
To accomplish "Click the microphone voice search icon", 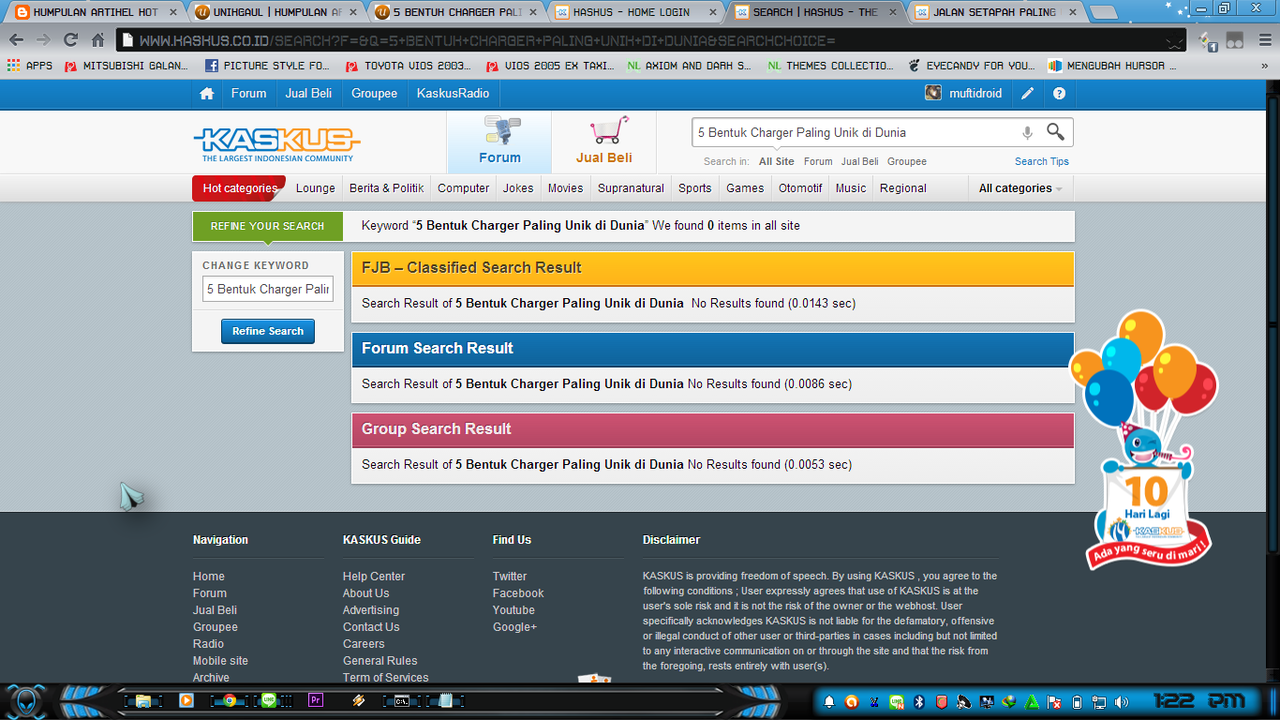I will (1027, 132).
